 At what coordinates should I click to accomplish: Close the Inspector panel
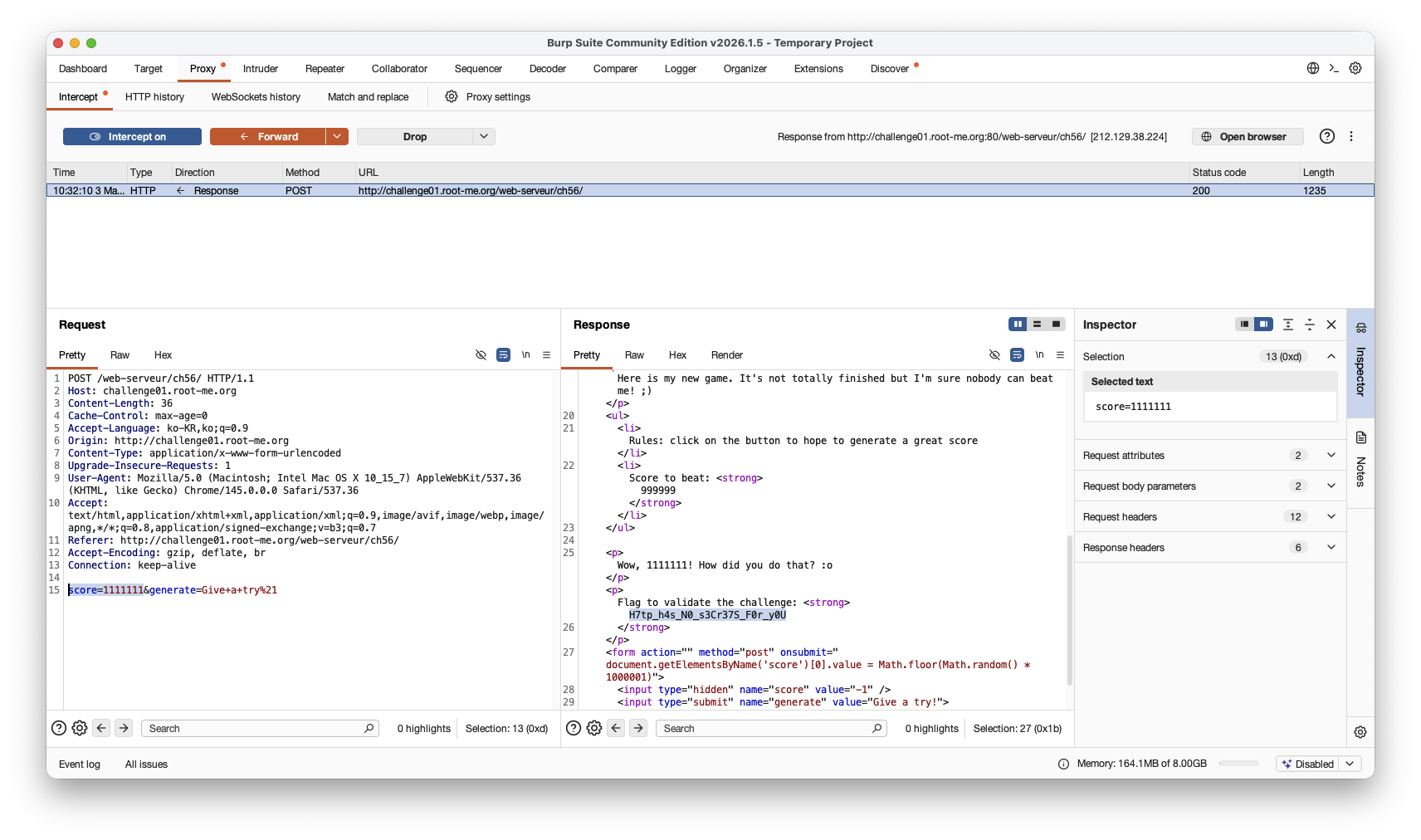[x=1331, y=325]
